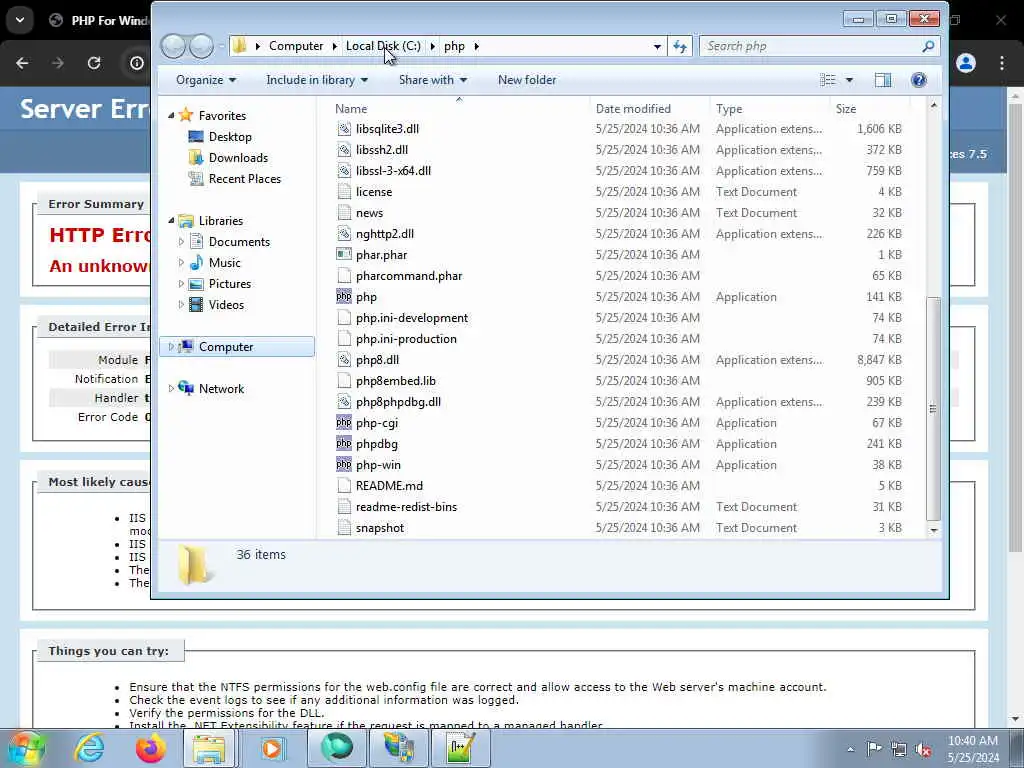Click the file list scroll down arrow
The height and width of the screenshot is (768, 1024).
(933, 530)
